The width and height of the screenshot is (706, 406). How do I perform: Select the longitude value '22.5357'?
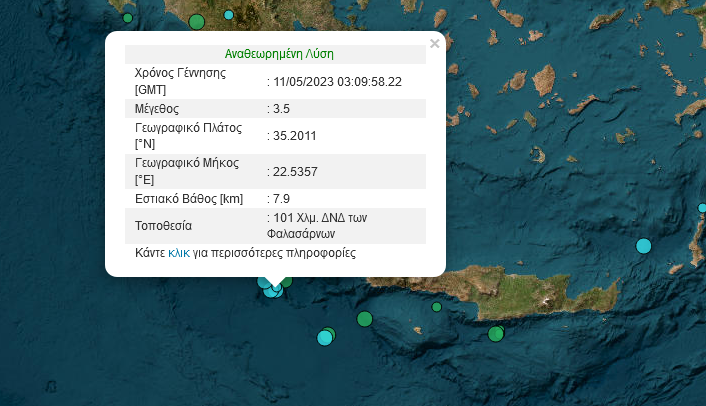[x=295, y=172]
